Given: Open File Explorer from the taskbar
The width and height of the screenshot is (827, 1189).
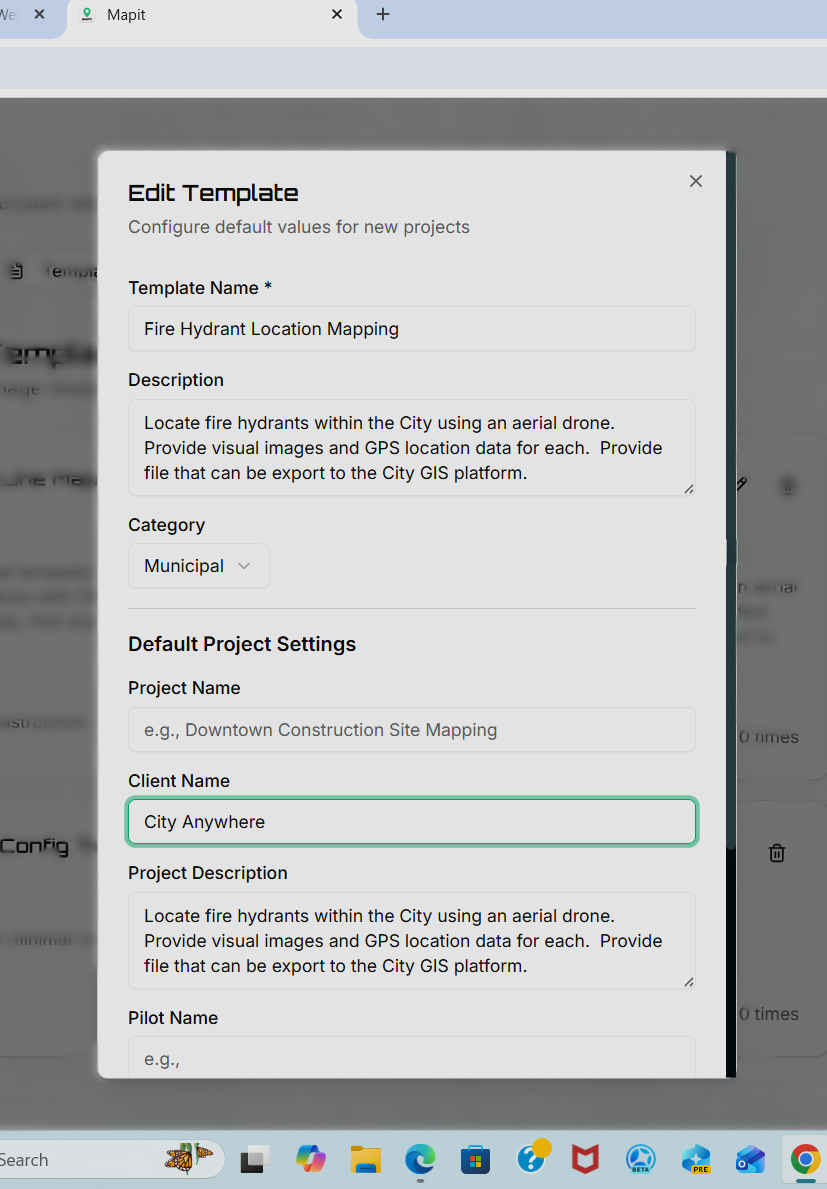Looking at the screenshot, I should point(365,1160).
